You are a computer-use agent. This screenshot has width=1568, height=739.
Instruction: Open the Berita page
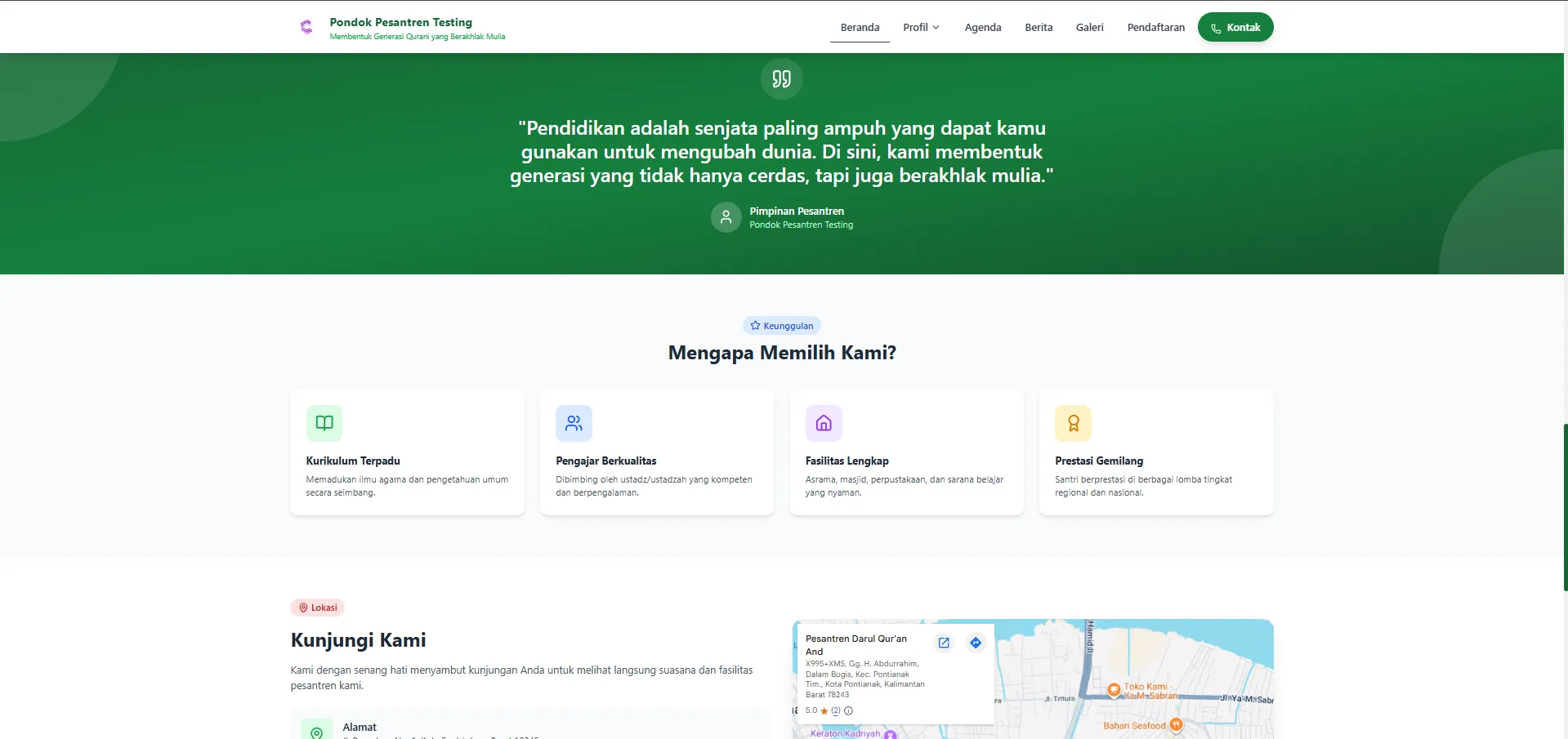pyautogui.click(x=1039, y=28)
